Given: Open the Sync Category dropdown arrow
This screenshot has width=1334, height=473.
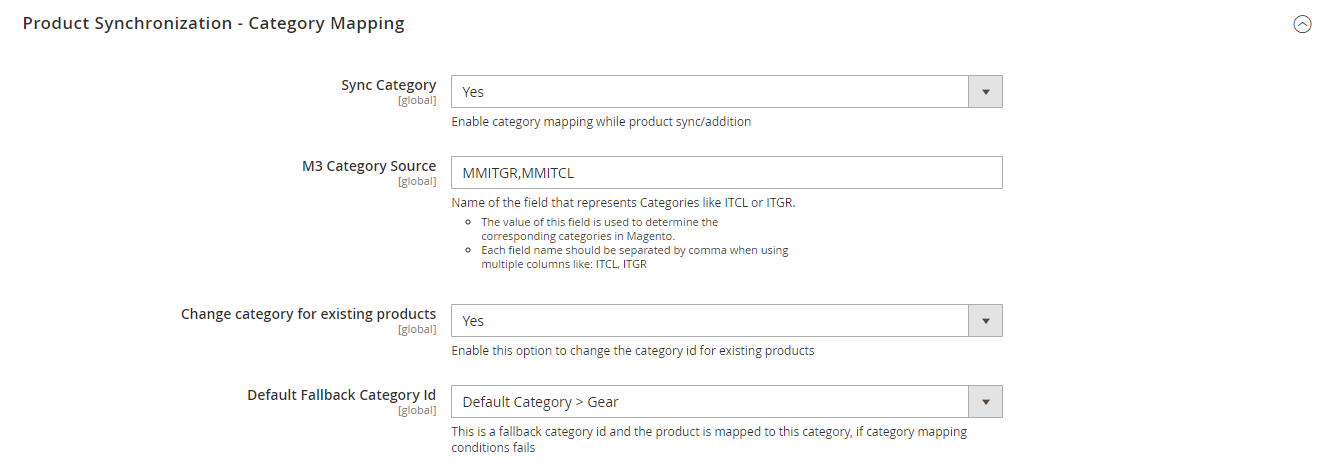Looking at the screenshot, I should pos(985,92).
